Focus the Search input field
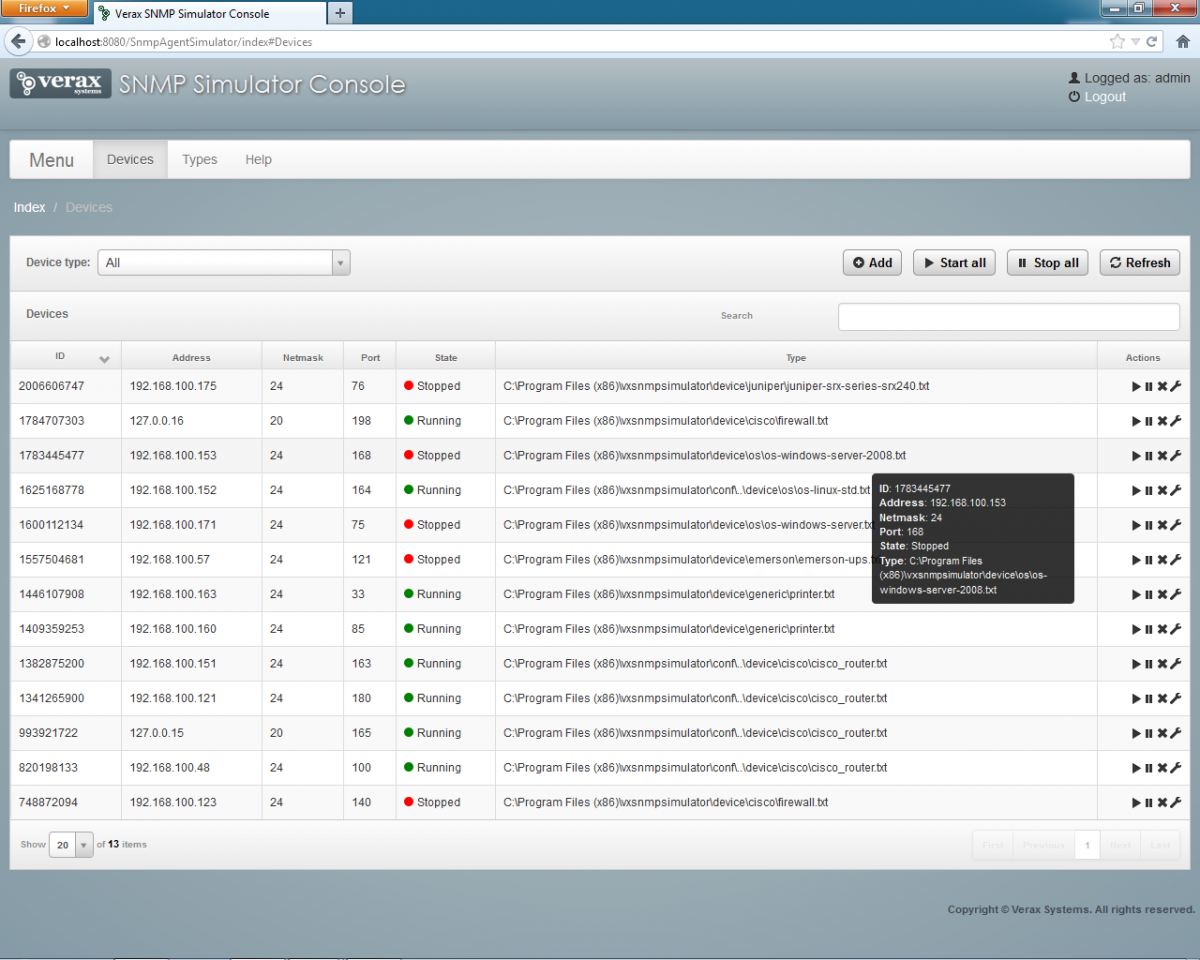Viewport: 1200px width, 960px height. [x=1009, y=316]
